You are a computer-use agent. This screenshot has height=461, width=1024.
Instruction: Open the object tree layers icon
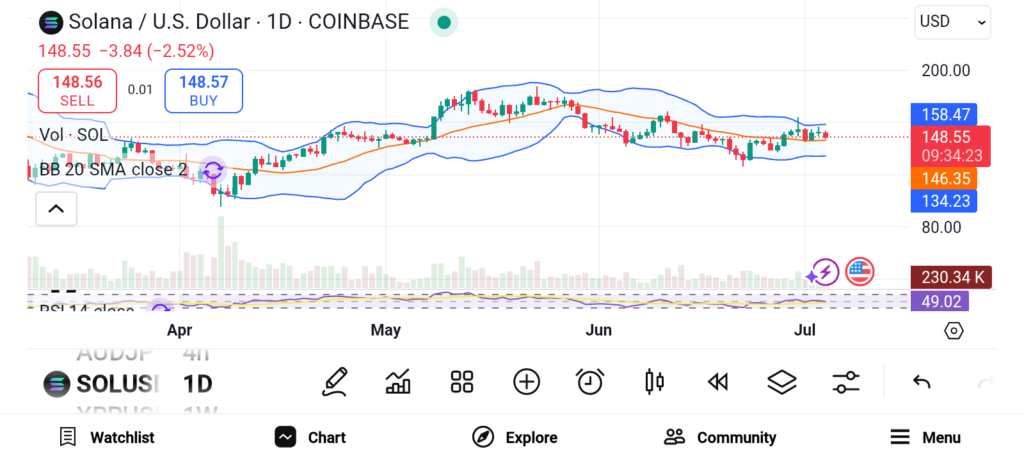[x=781, y=381]
